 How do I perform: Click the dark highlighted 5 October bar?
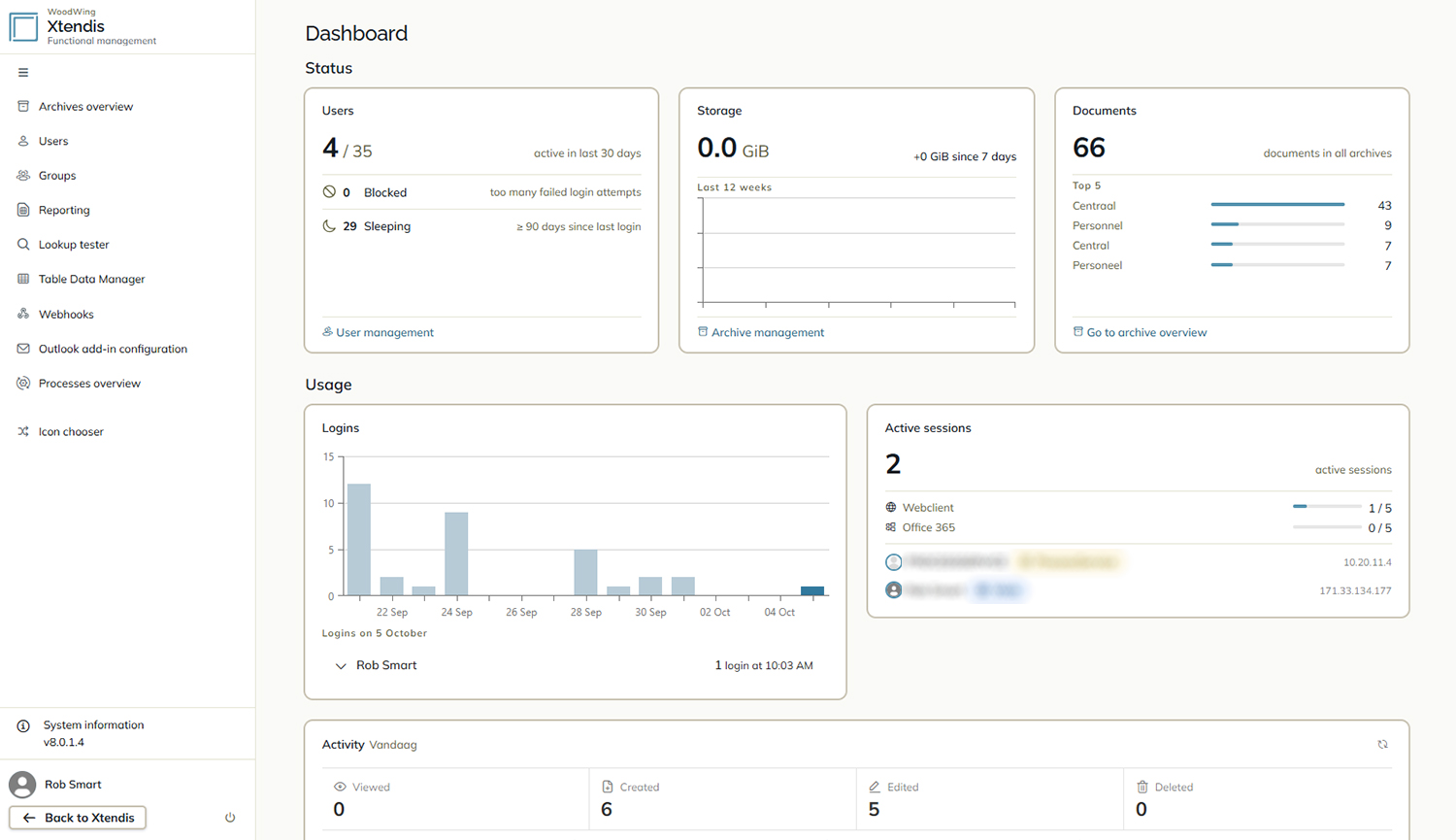(x=812, y=590)
